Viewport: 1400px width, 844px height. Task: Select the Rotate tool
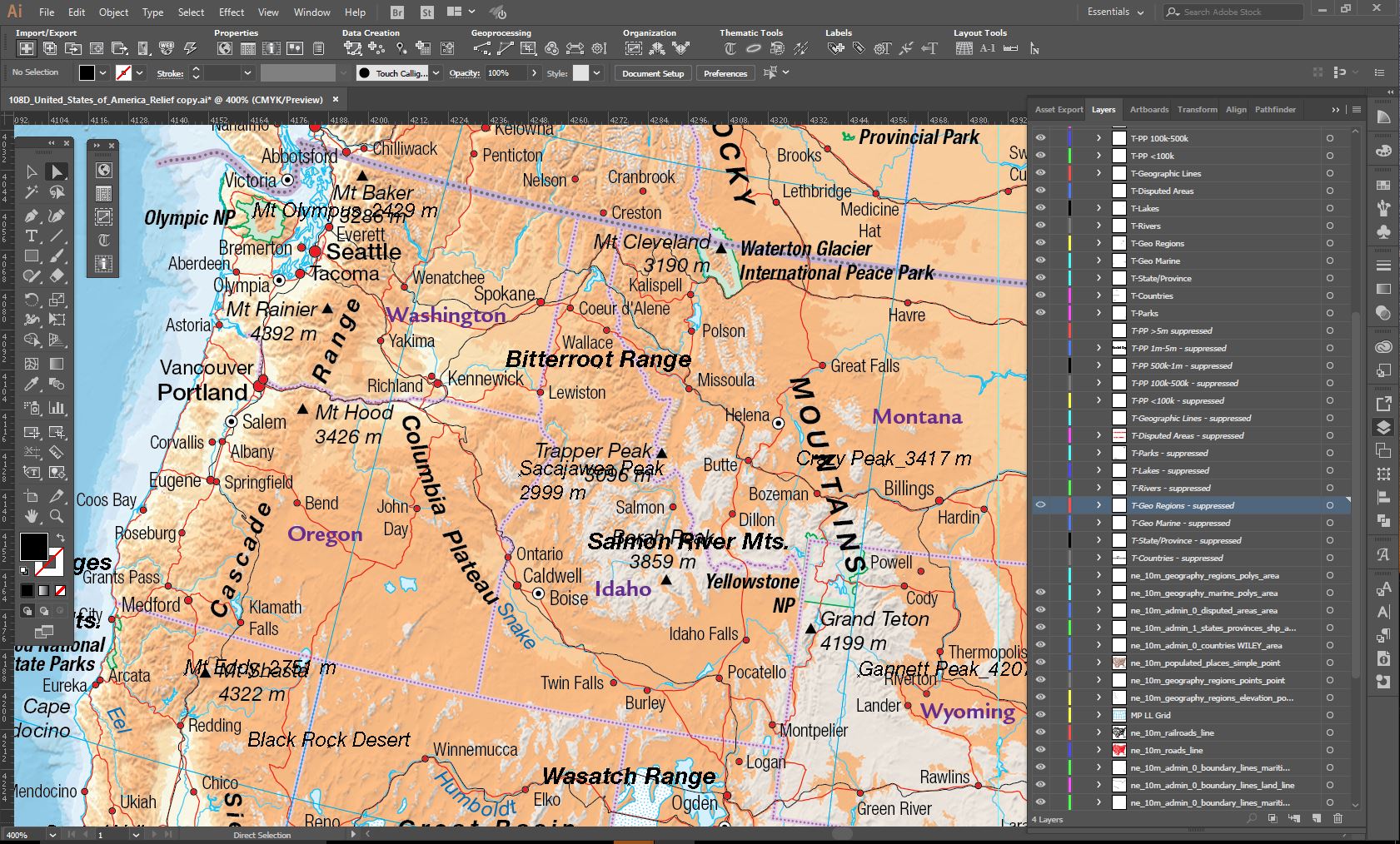click(x=32, y=300)
